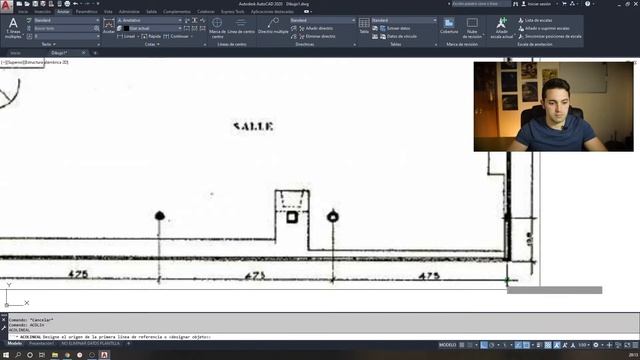640x360 pixels.
Task: Toggle the grid display in status bar
Action: click(462, 345)
